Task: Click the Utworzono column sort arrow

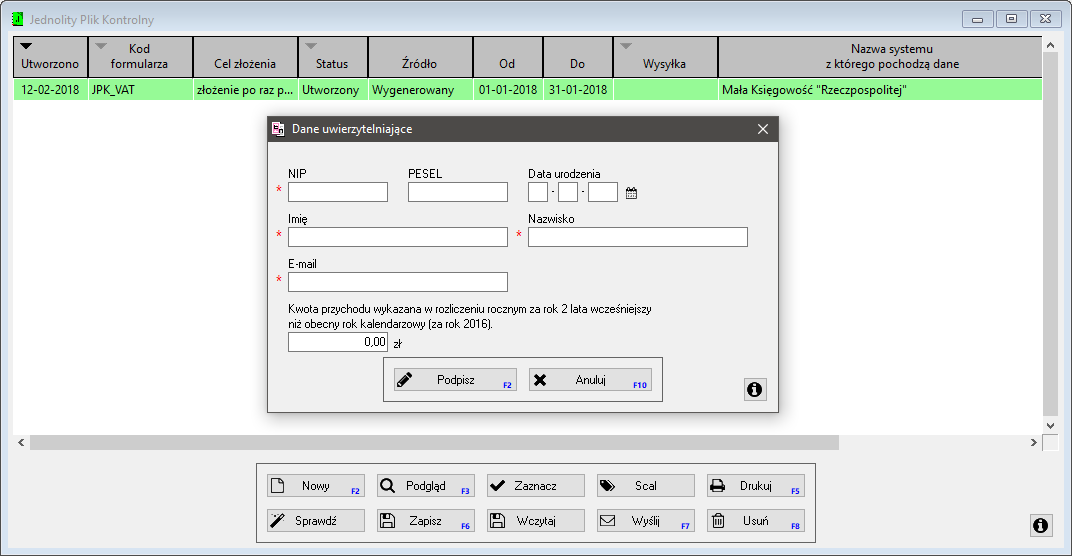Action: [27, 46]
